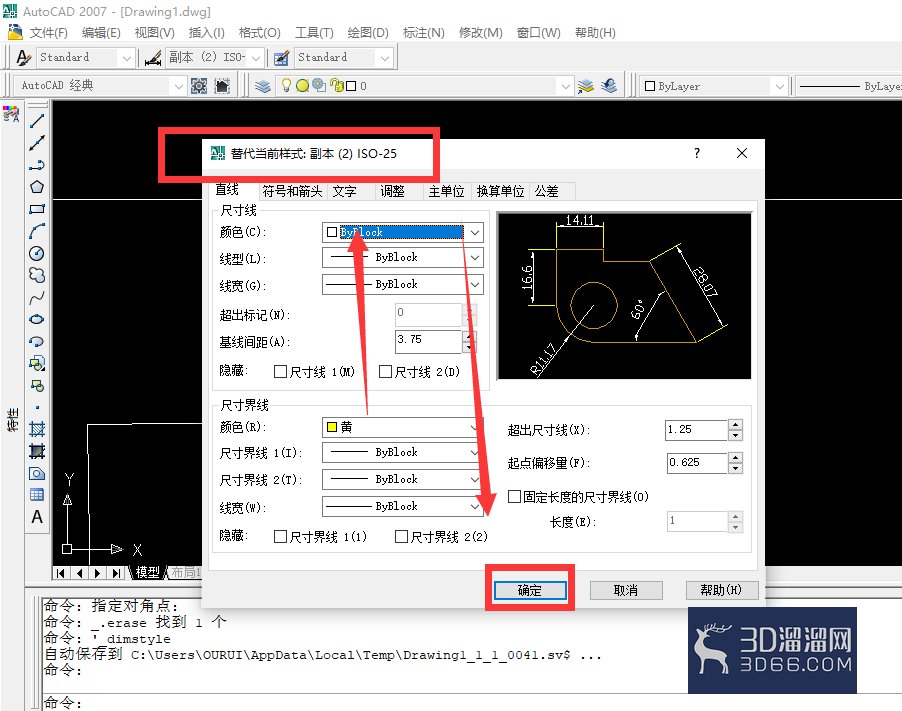
Task: Open the Text Style manager icon
Action: (x=23, y=58)
